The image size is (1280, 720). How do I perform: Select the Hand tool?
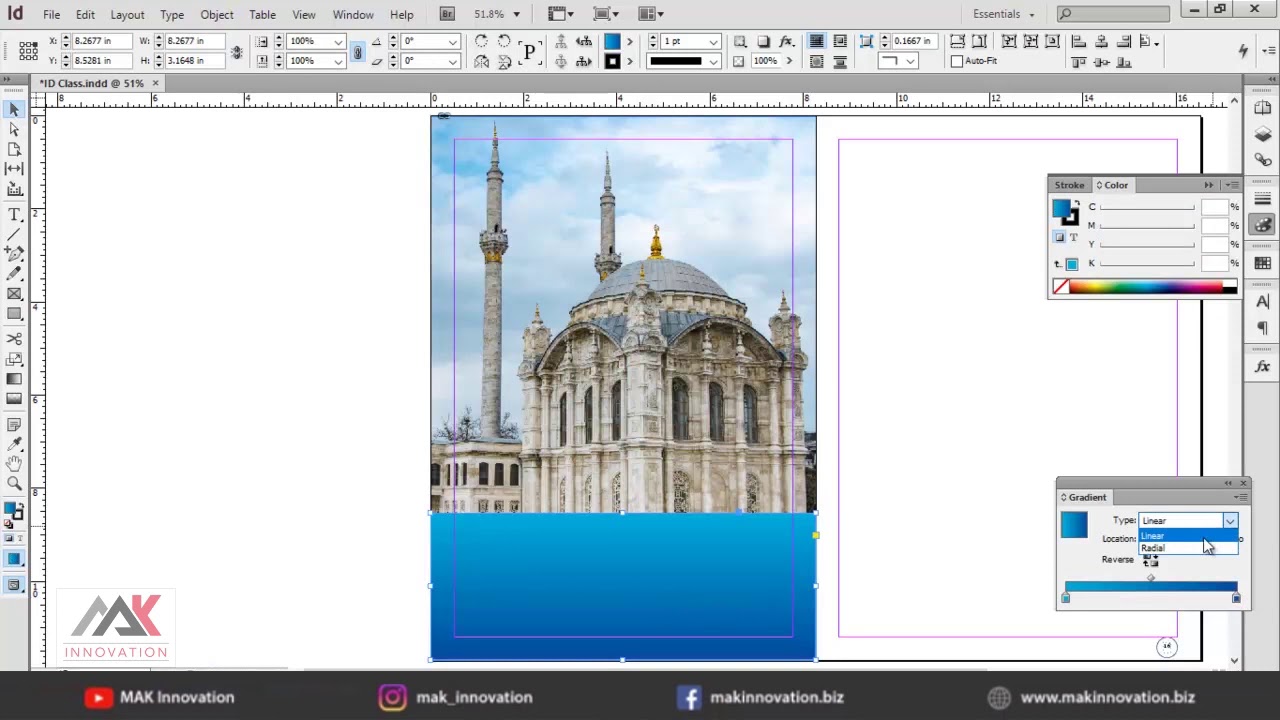tap(14, 464)
